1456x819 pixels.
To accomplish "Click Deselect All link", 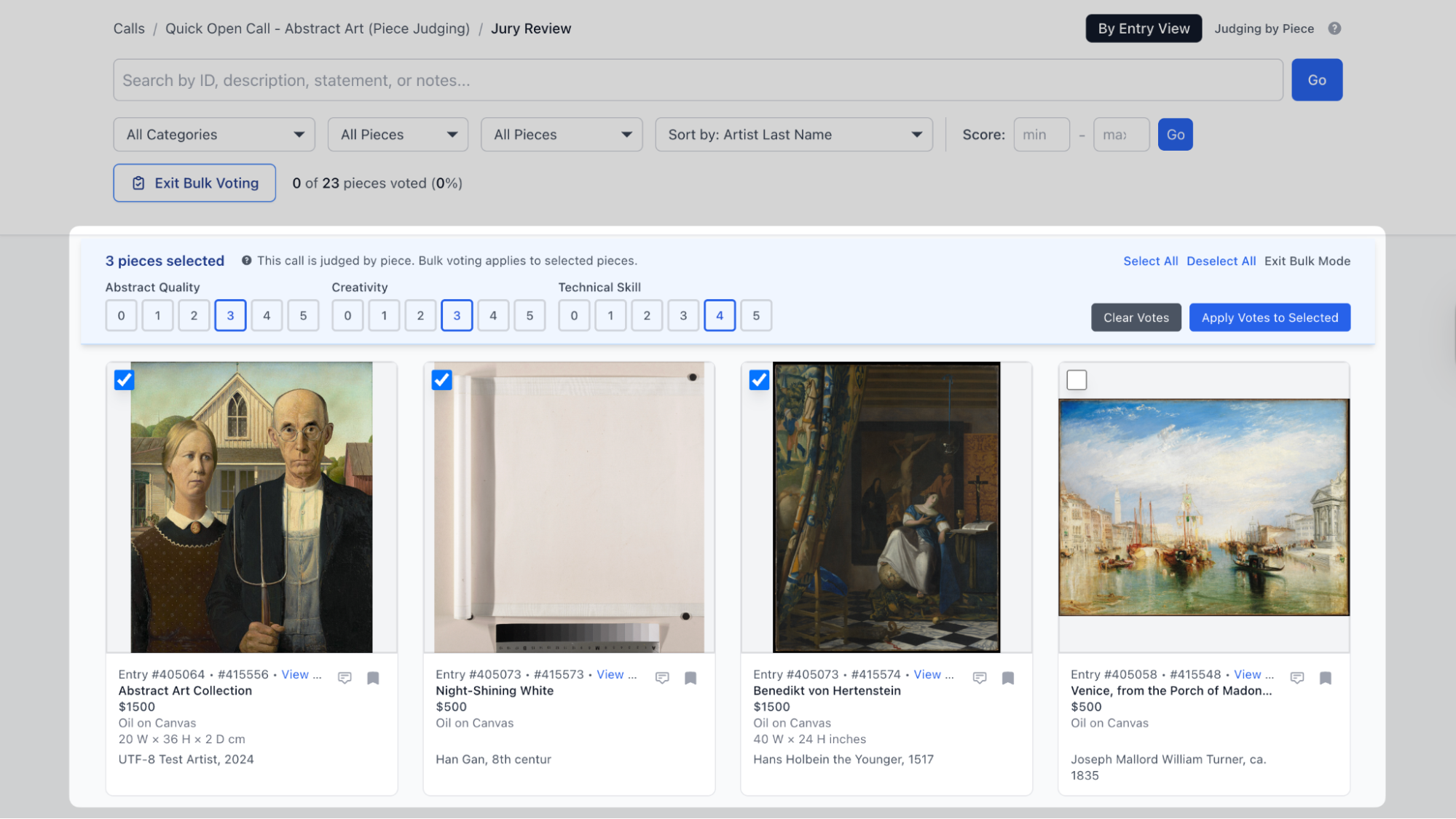I will pos(1221,261).
